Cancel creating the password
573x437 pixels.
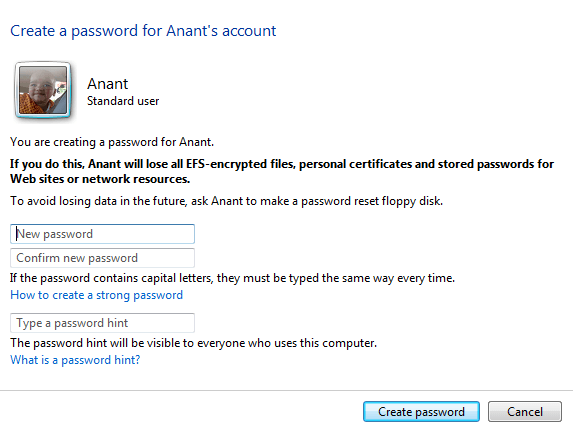click(525, 412)
